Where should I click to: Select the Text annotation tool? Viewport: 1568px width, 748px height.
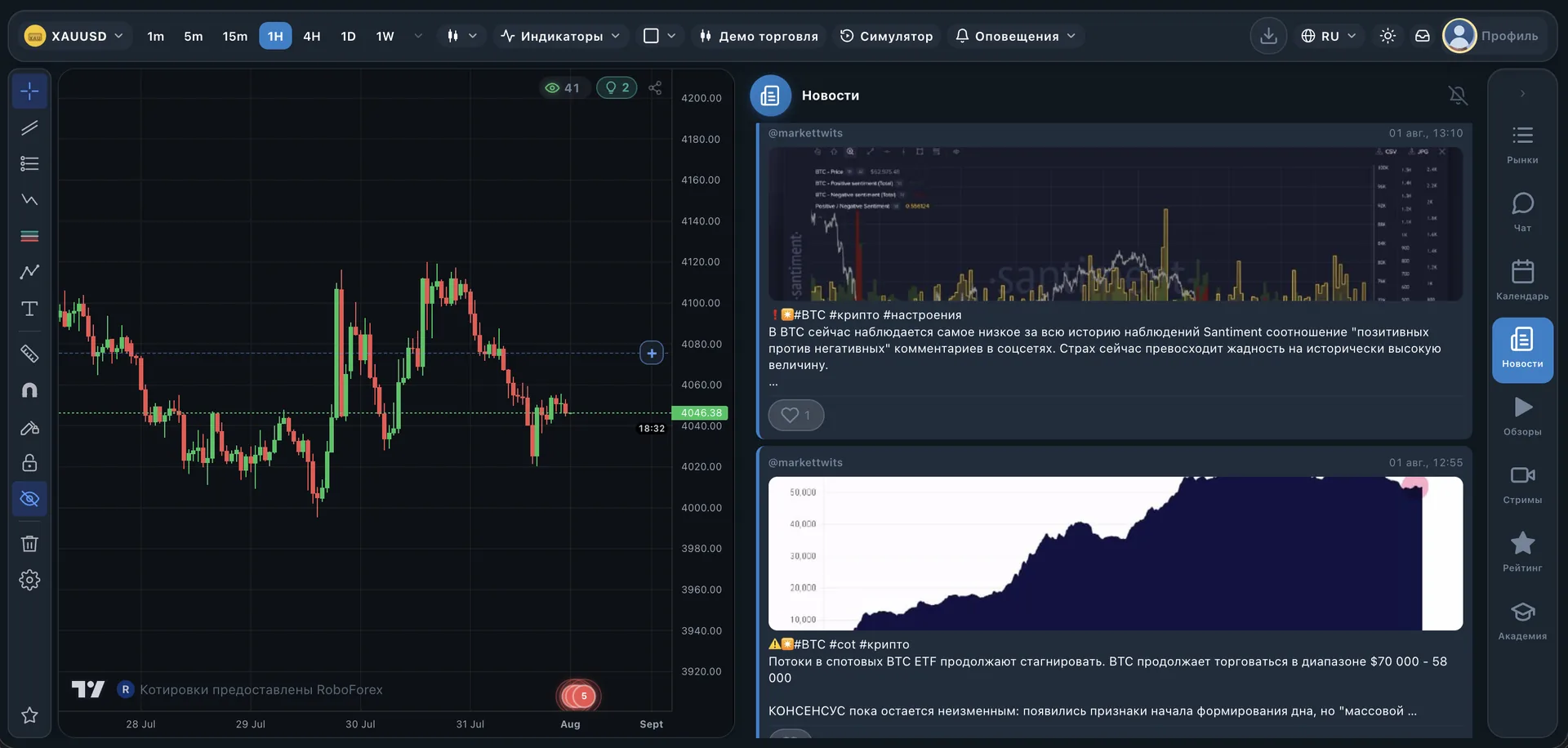pos(29,309)
